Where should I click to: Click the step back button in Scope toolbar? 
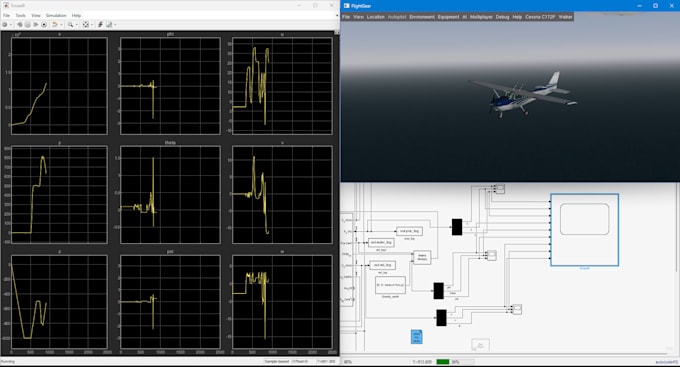[x=20, y=25]
